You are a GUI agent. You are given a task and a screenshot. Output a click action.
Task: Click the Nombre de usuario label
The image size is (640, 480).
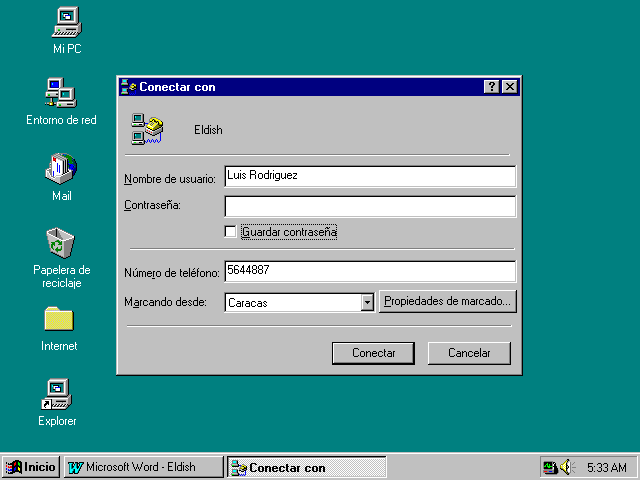[170, 179]
